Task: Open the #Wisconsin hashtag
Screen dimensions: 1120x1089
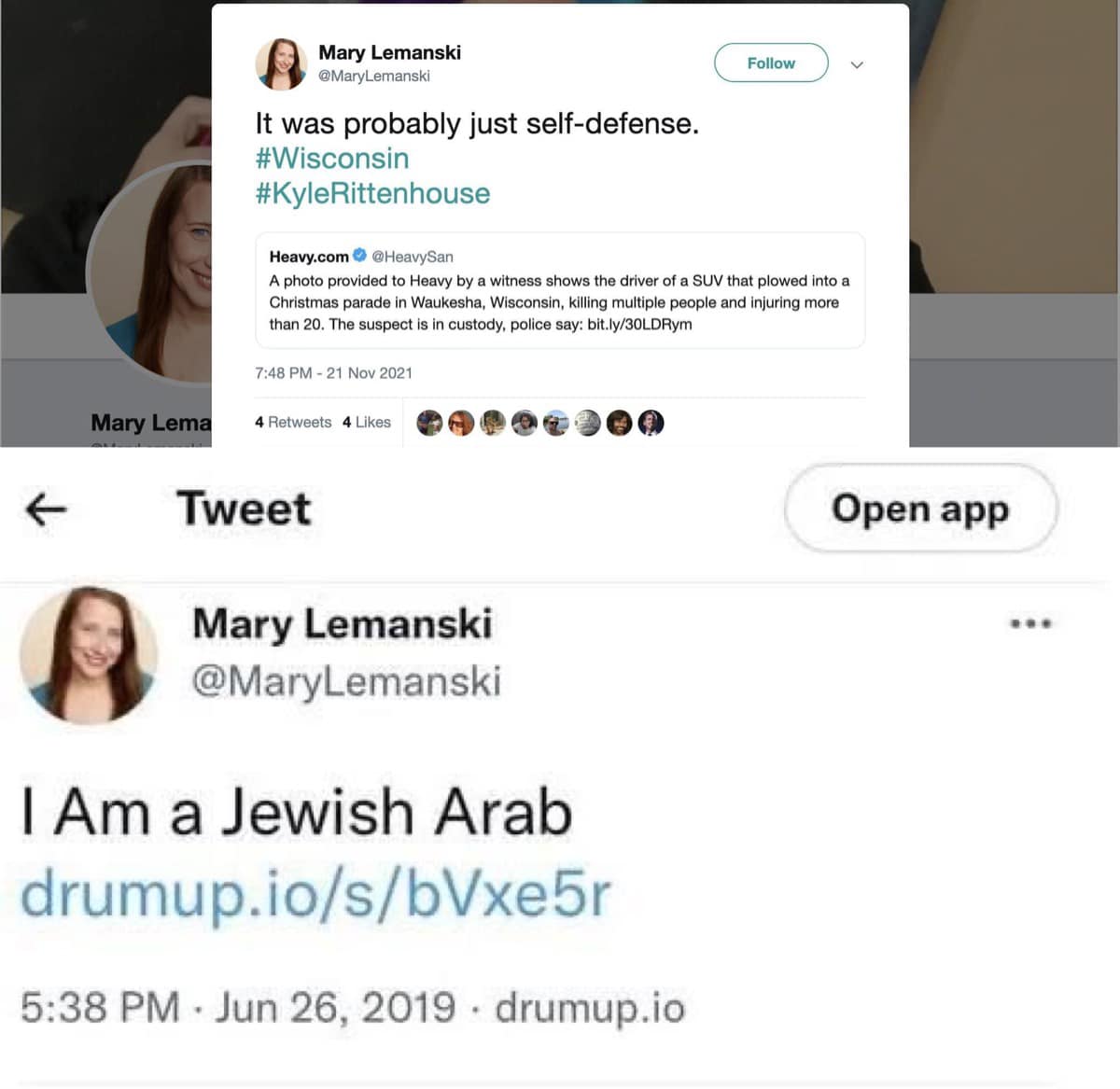Action: click(x=332, y=159)
